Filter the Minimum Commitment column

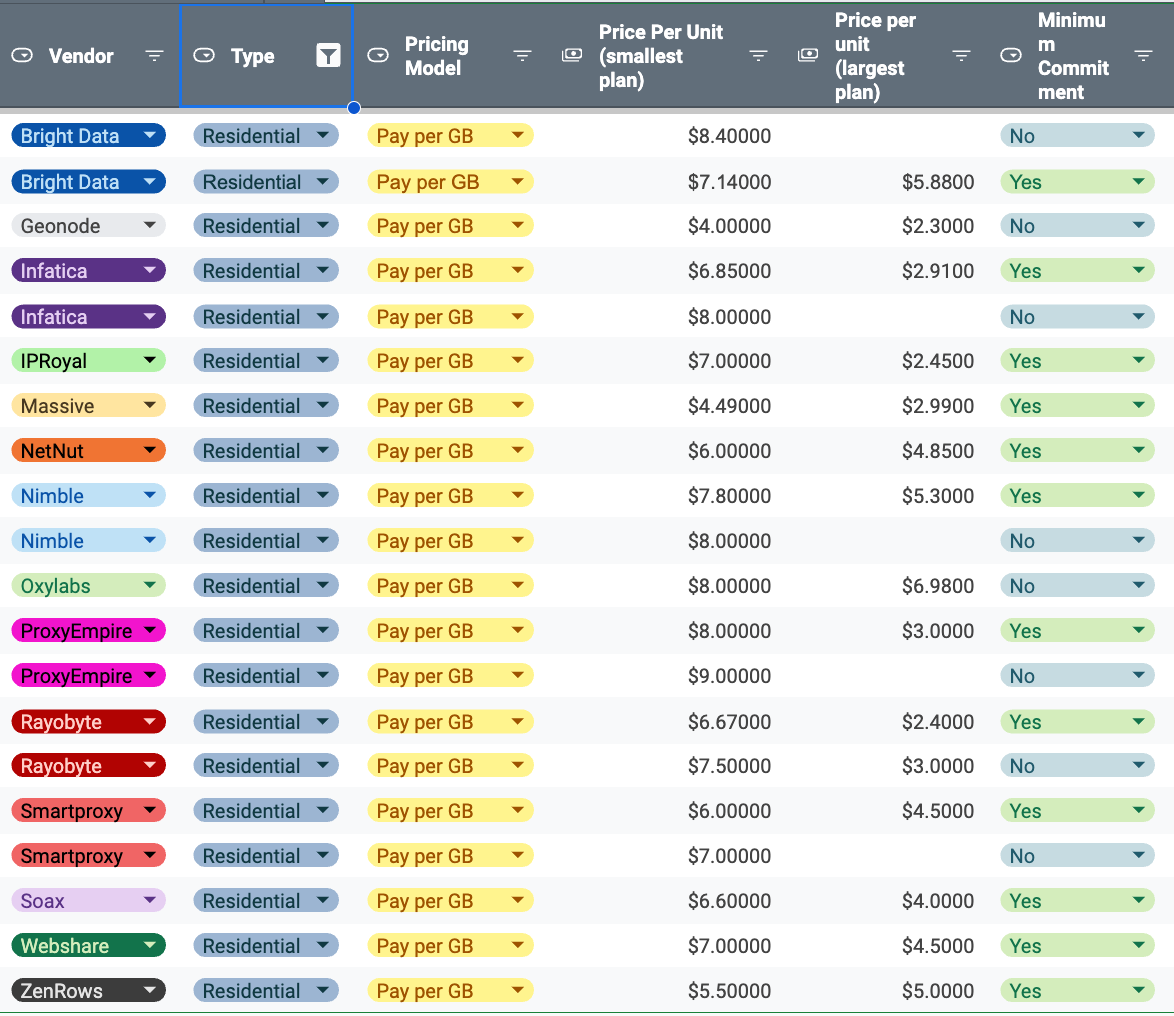(x=1143, y=55)
